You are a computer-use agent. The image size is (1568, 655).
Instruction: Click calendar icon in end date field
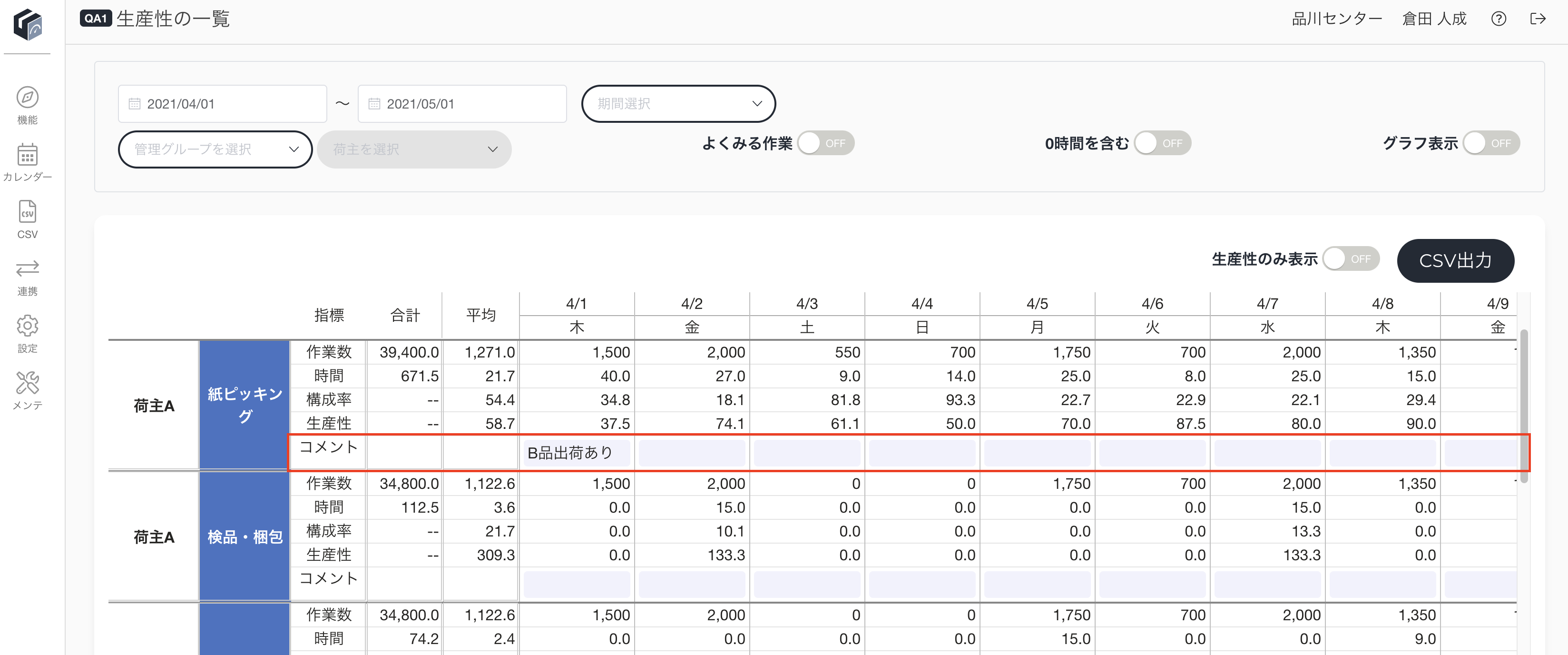click(x=374, y=104)
